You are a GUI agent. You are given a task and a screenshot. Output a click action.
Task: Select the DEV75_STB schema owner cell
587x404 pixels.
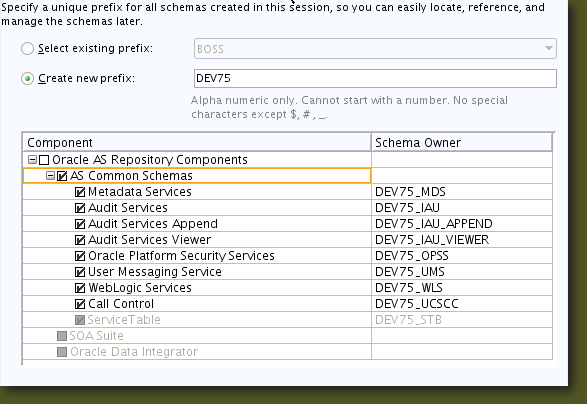pyautogui.click(x=462, y=320)
